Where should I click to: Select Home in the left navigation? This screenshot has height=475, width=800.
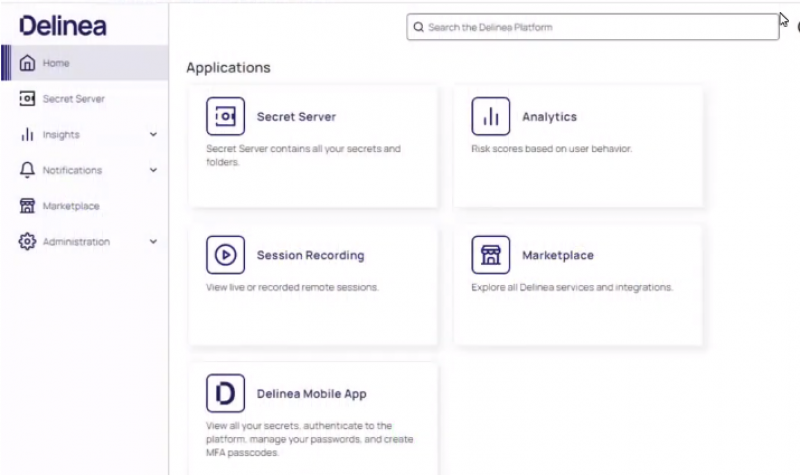tap(57, 63)
